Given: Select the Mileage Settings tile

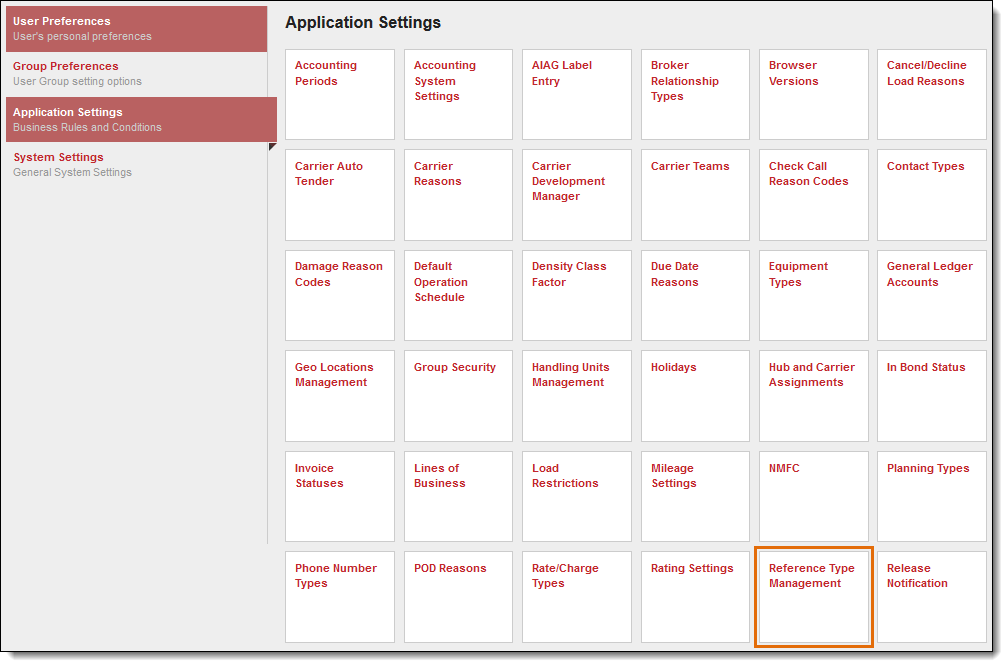Looking at the screenshot, I should click(695, 496).
